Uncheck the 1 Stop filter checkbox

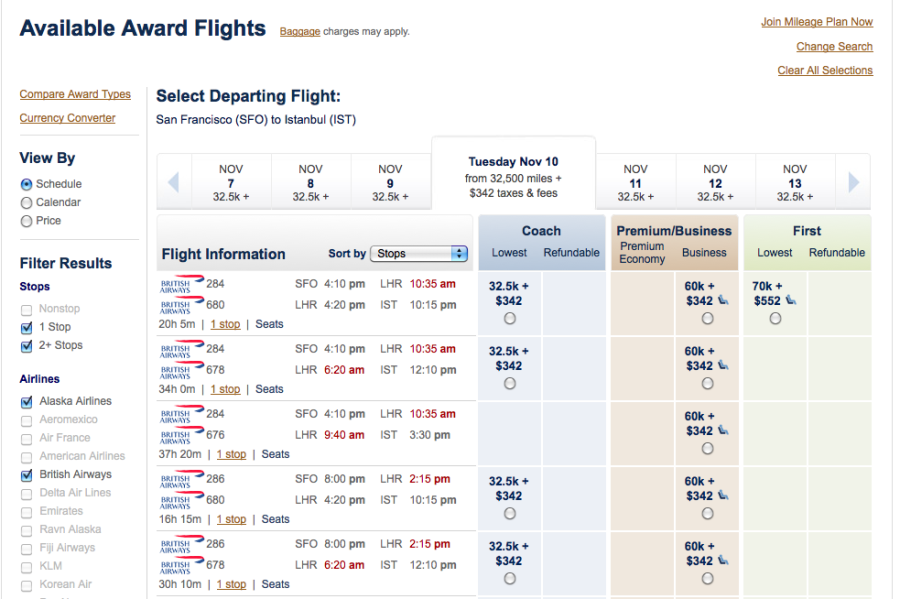pyautogui.click(x=26, y=327)
